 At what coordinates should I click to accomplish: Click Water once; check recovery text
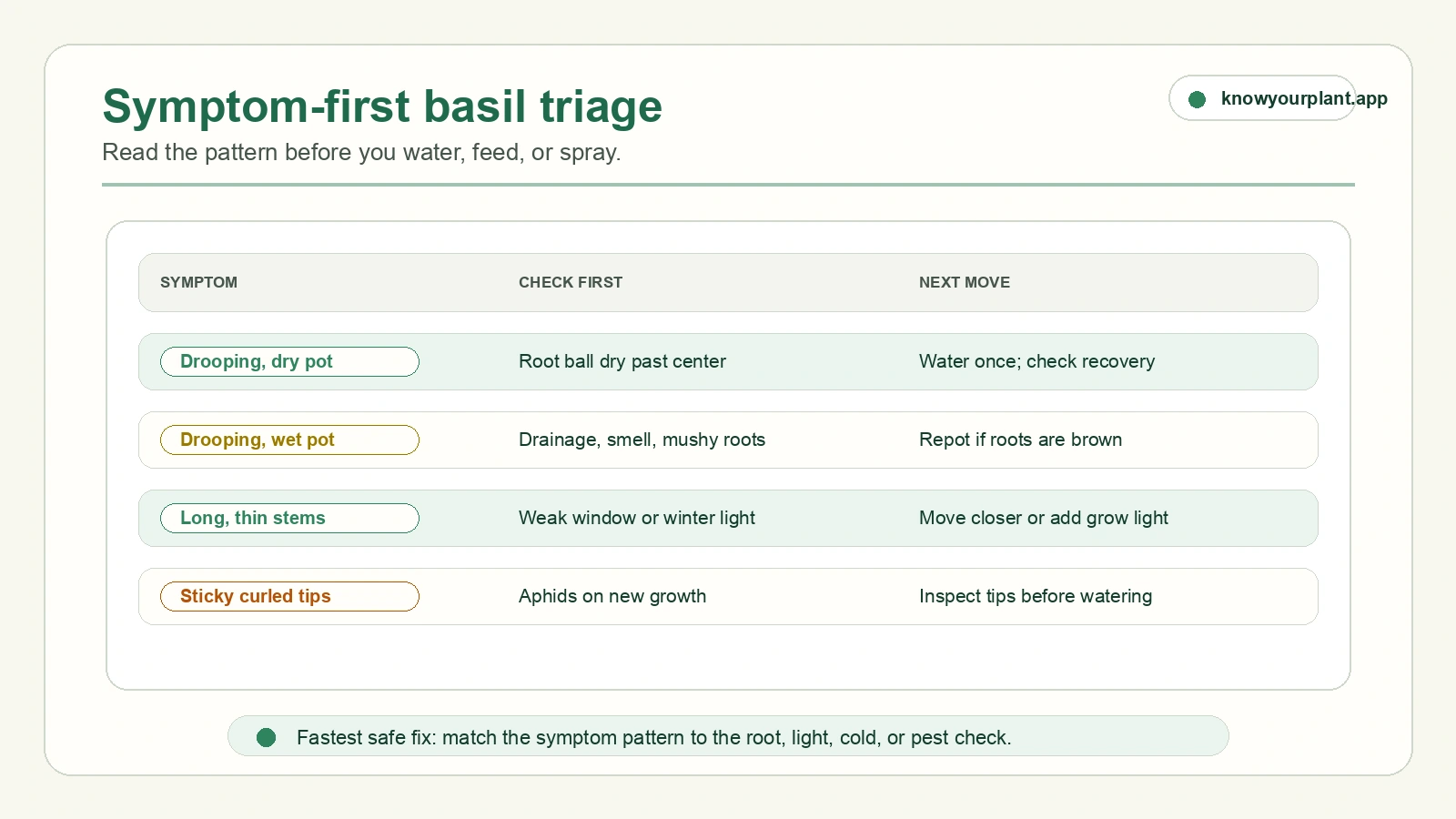point(1036,361)
